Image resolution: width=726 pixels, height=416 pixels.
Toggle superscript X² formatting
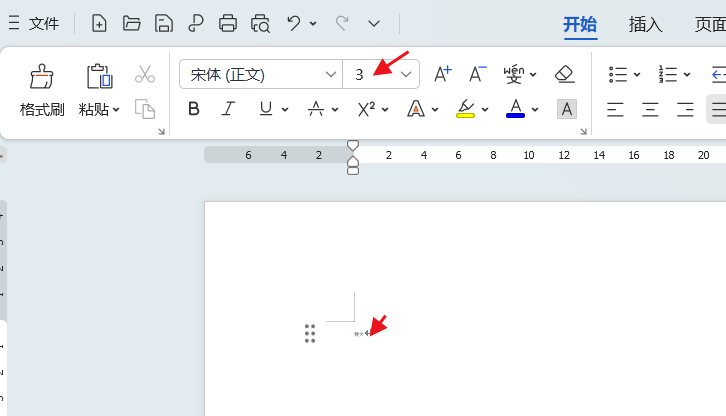point(366,109)
